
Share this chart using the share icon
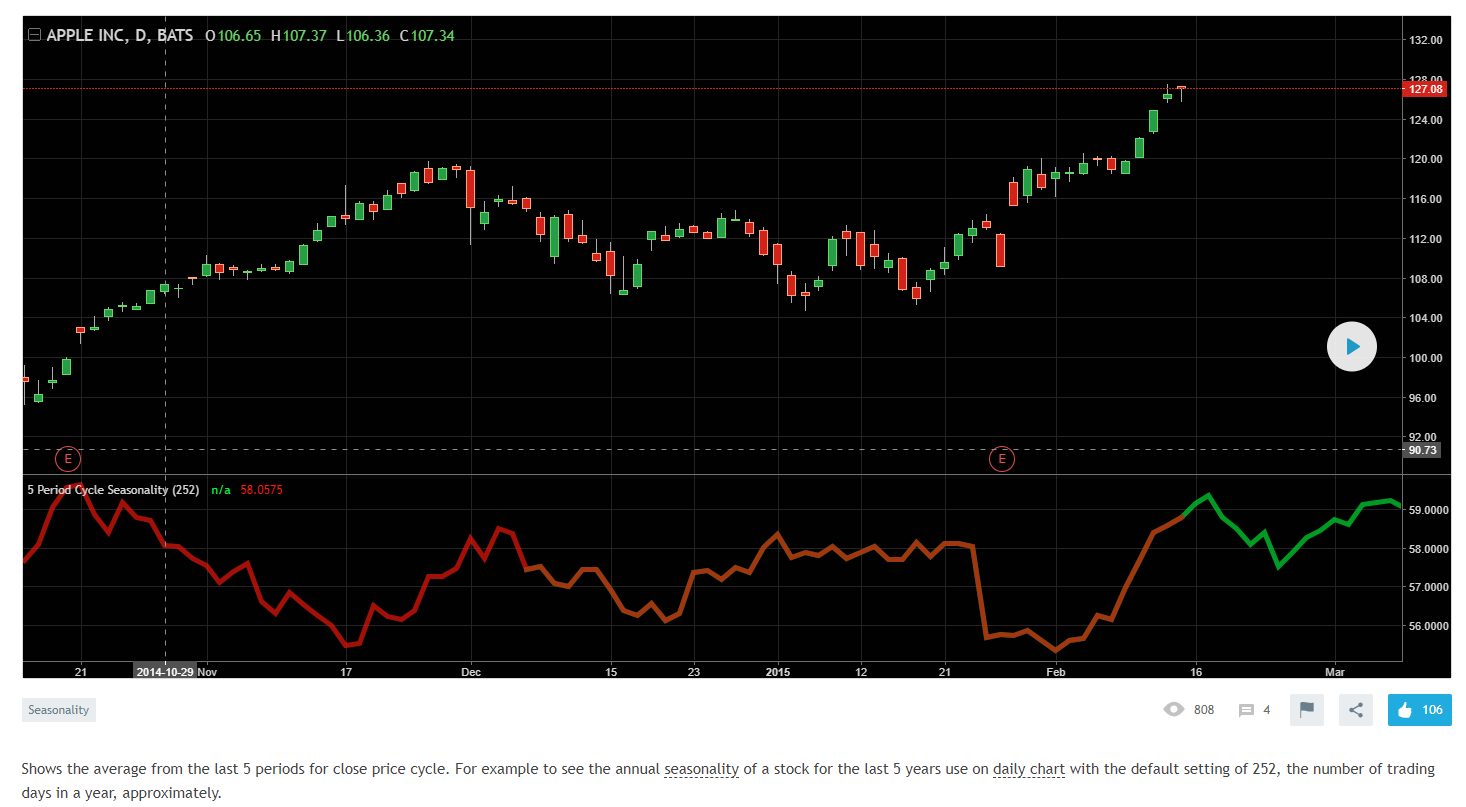1356,710
